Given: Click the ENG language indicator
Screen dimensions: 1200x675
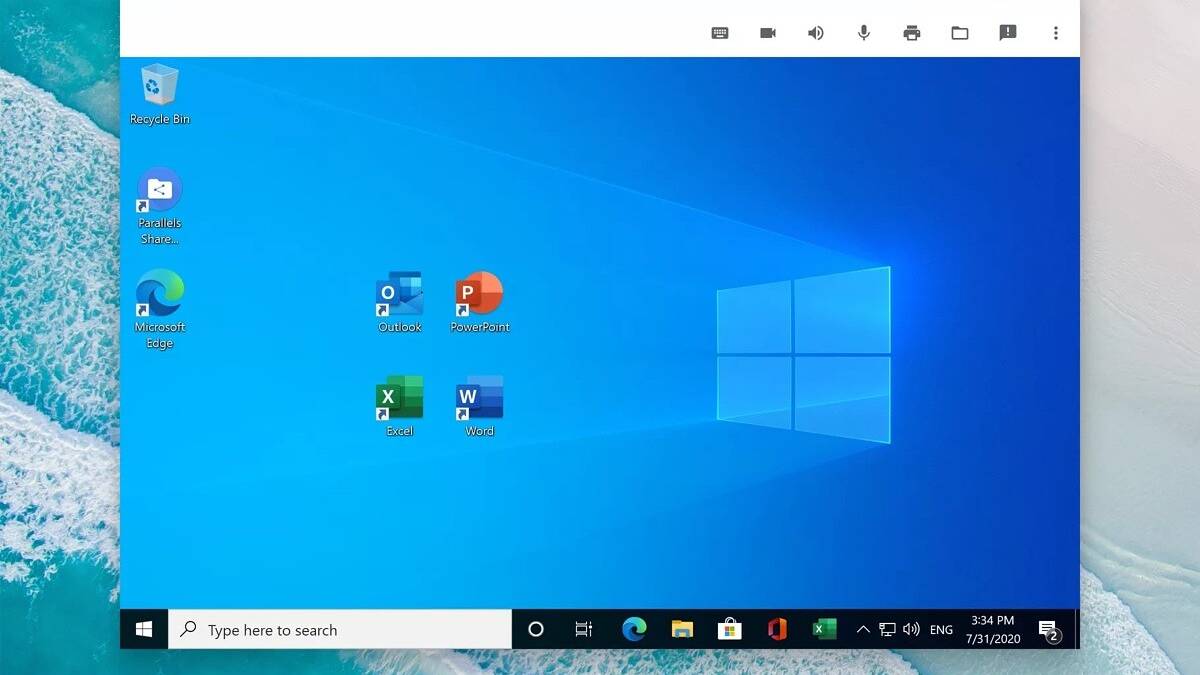Looking at the screenshot, I should (941, 630).
